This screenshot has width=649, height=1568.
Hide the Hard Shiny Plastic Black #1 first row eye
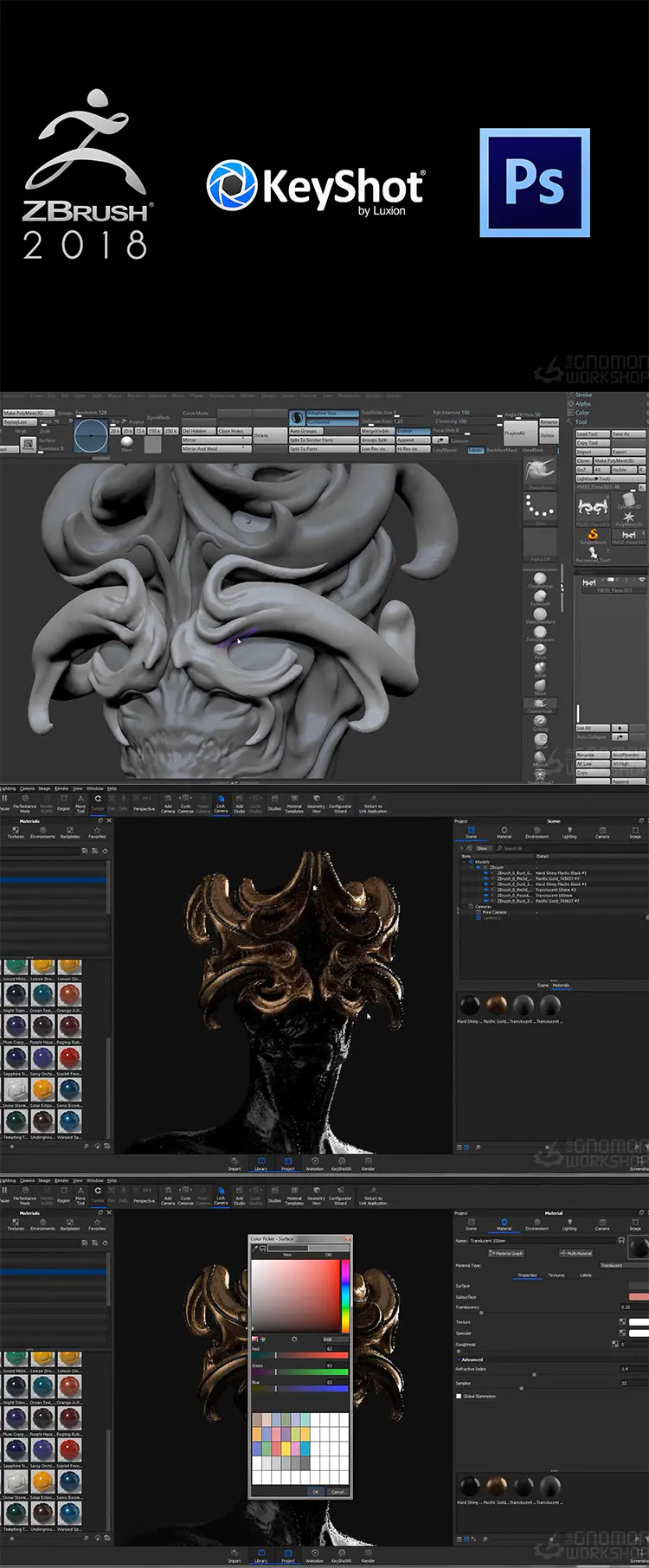click(485, 873)
